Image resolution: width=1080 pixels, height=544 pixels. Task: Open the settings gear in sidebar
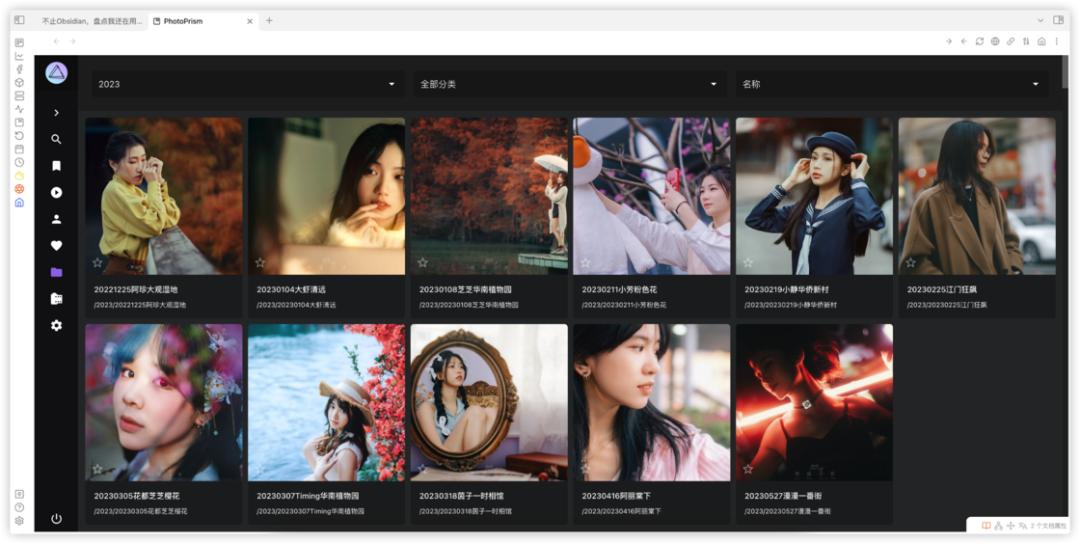(56, 325)
